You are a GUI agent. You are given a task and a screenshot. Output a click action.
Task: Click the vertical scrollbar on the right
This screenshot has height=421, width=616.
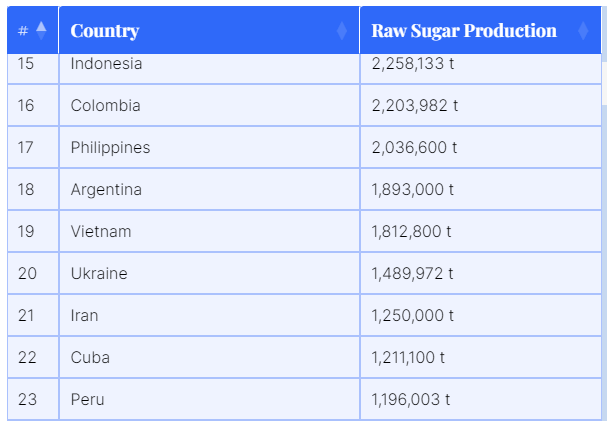click(x=604, y=80)
